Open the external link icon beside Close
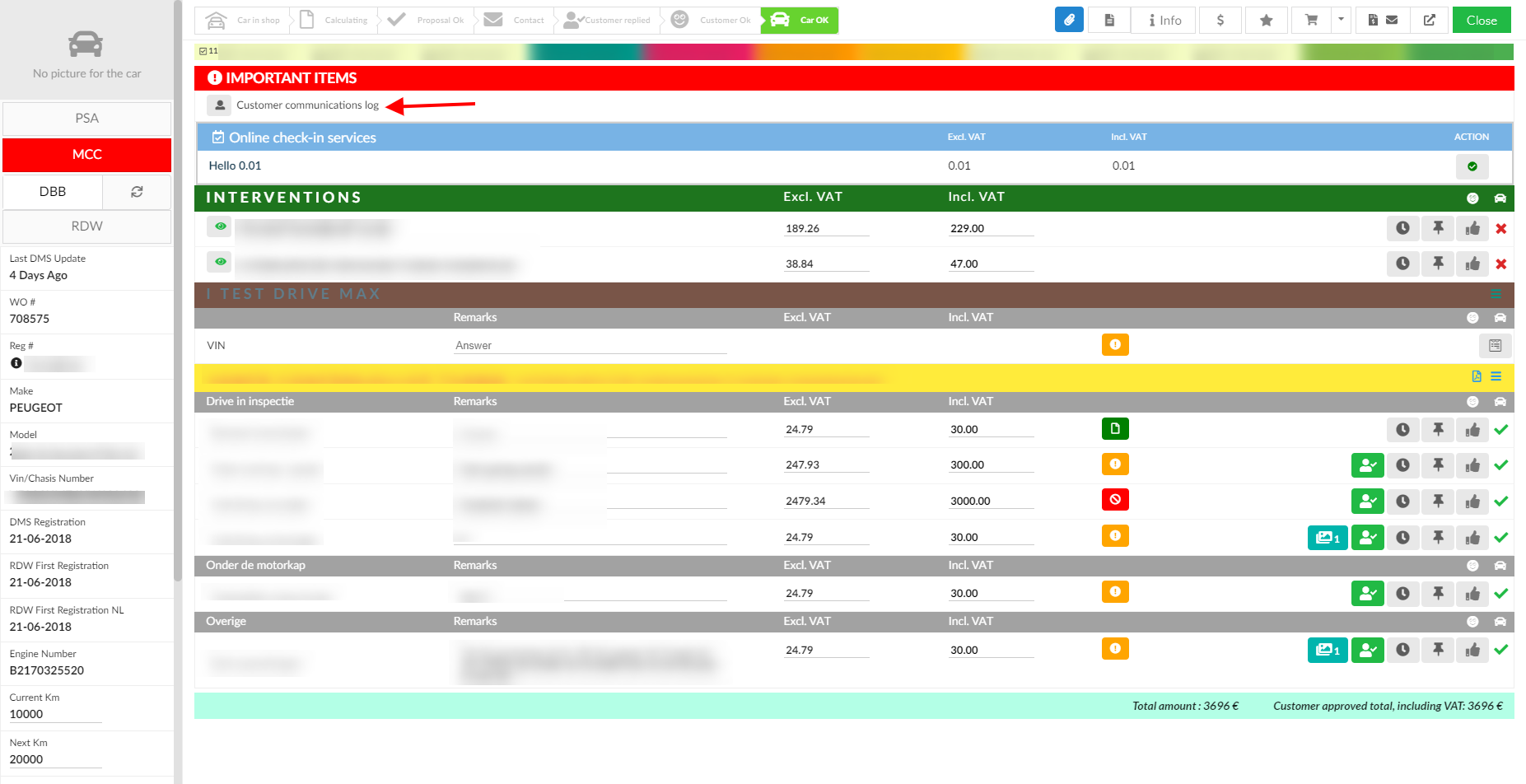This screenshot has width=1526, height=784. tap(1429, 20)
